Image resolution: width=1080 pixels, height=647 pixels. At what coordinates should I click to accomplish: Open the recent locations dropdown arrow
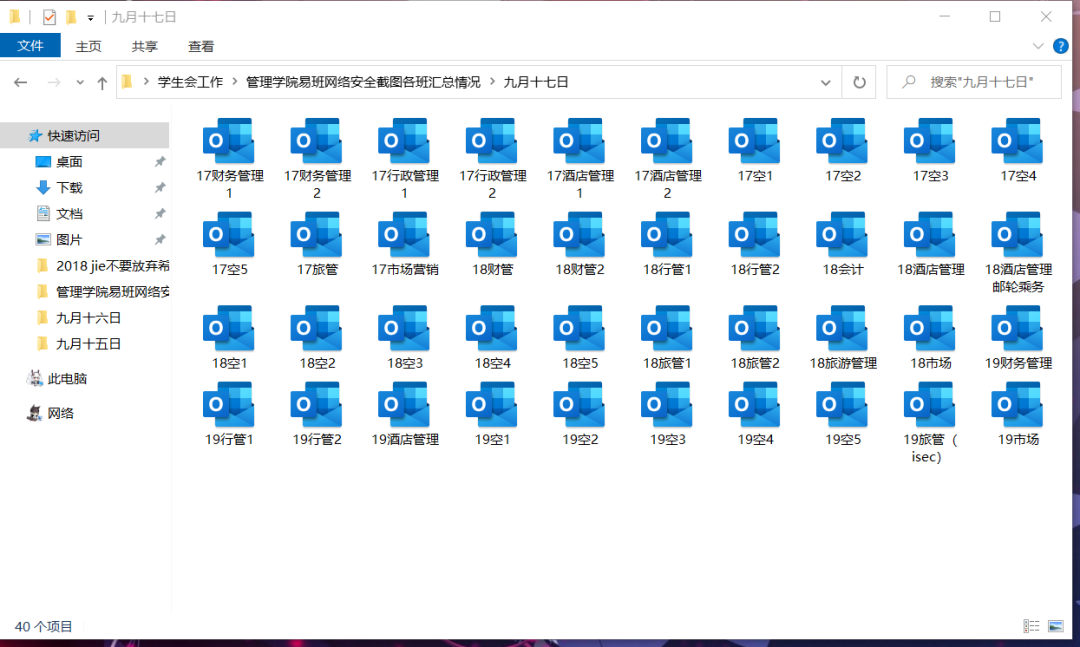pos(80,83)
